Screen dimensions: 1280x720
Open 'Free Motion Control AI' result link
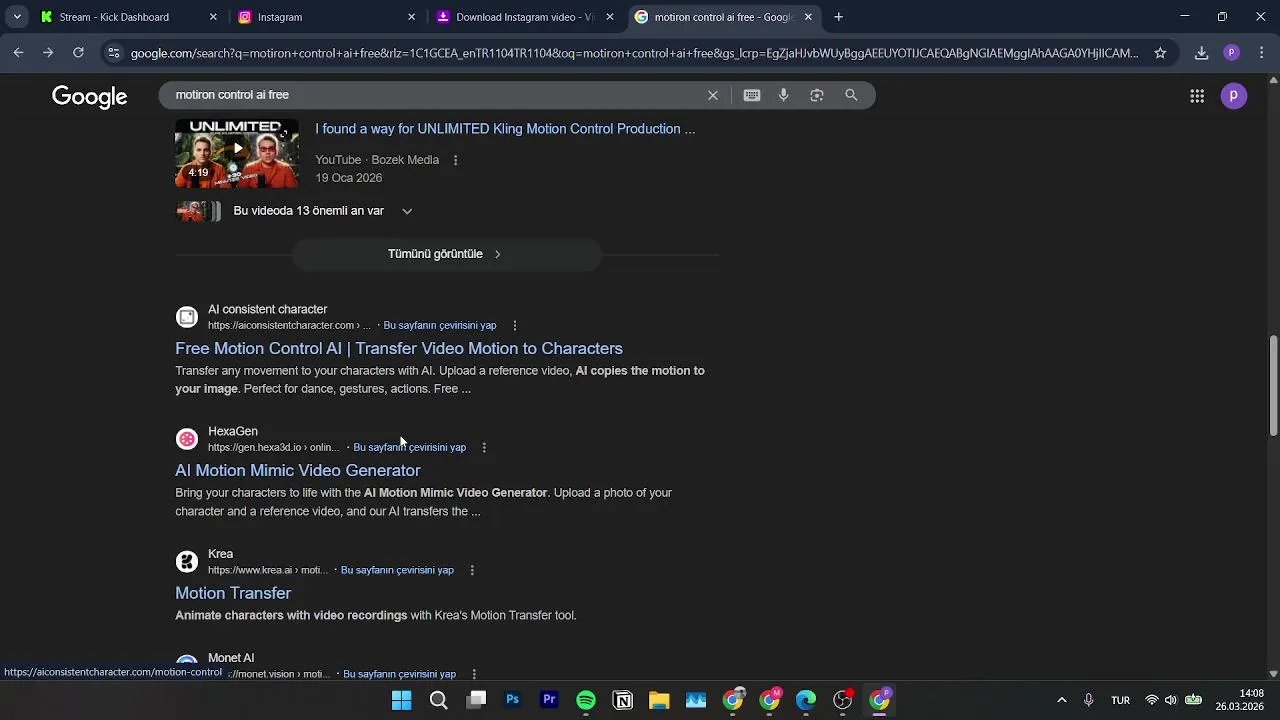[x=399, y=349]
